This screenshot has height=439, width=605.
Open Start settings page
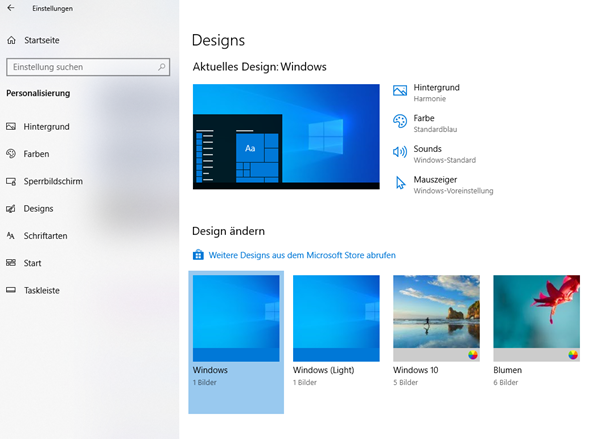(32, 263)
